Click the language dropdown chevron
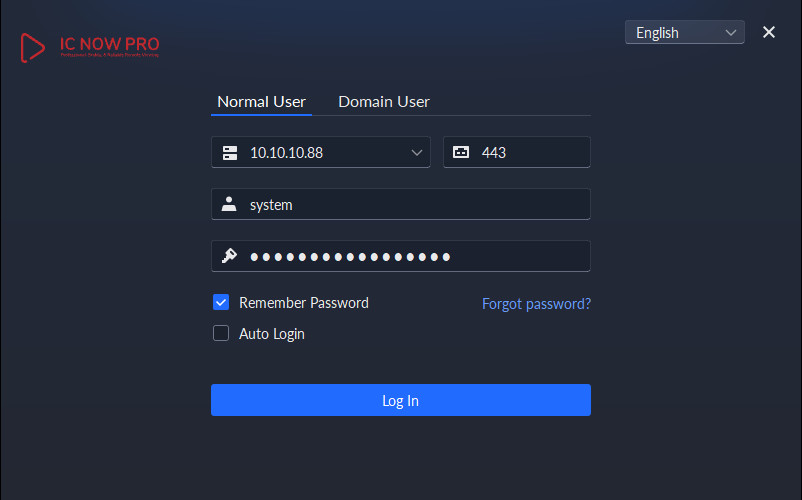Viewport: 802px width, 500px height. 731,32
